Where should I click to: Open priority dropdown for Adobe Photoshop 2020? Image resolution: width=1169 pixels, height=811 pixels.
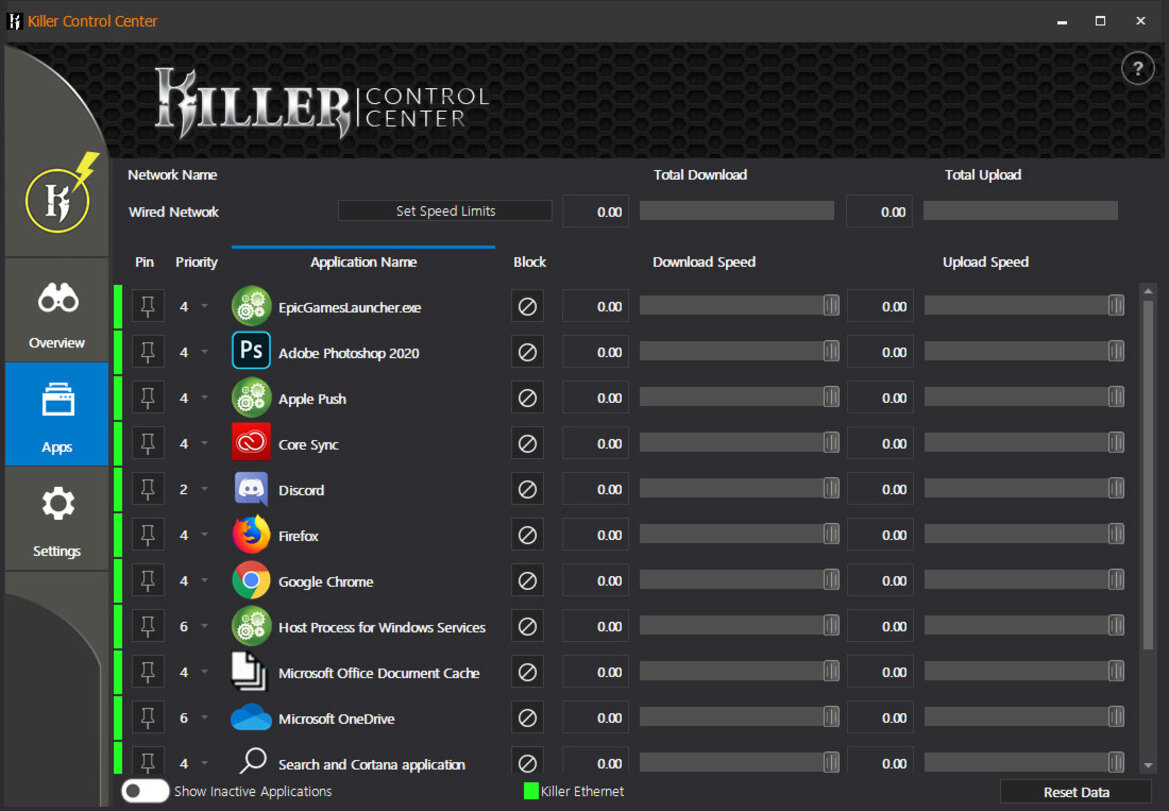tap(204, 352)
